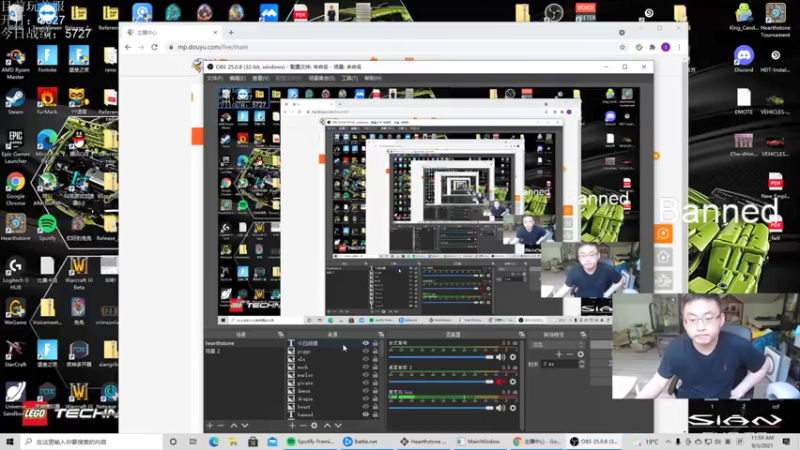Hide the banned text source with eye icon
The height and width of the screenshot is (450, 800).
(365, 414)
